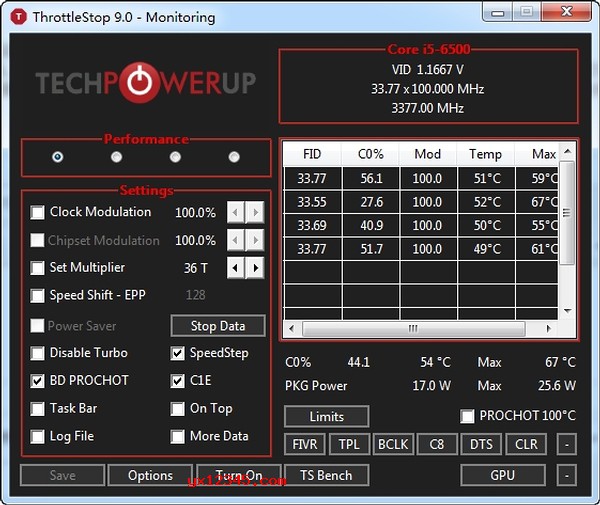The height and width of the screenshot is (505, 600).
Task: Select the third Performance profile radio button
Action: [175, 157]
